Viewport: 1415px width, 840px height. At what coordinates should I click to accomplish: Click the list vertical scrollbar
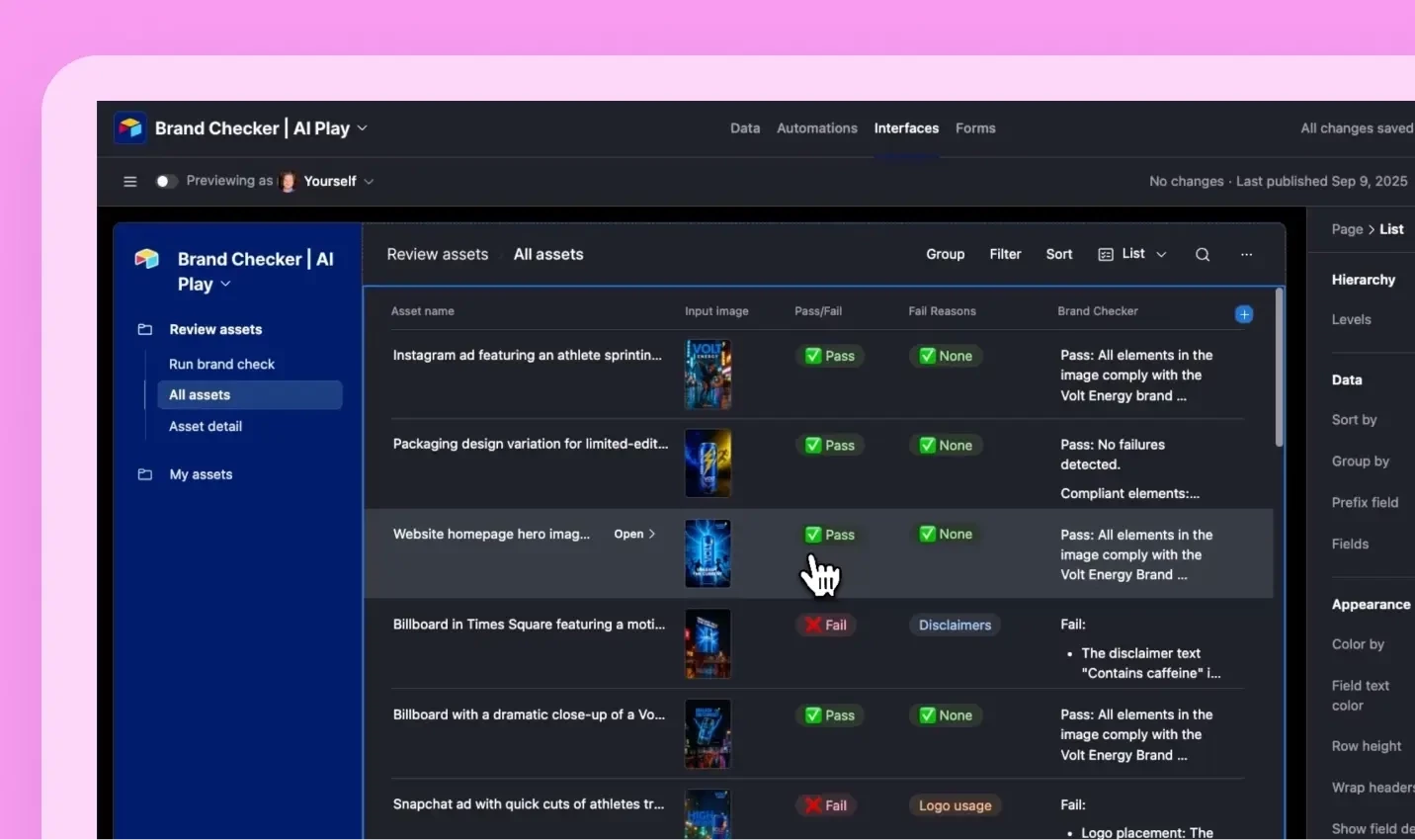(x=1280, y=368)
